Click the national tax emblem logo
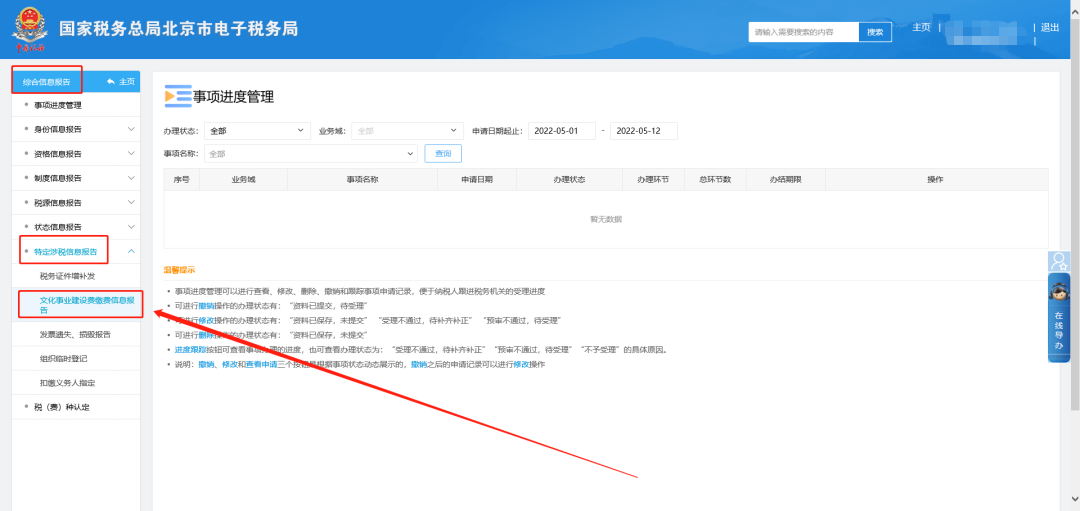Image resolution: width=1080 pixels, height=511 pixels. [x=31, y=30]
